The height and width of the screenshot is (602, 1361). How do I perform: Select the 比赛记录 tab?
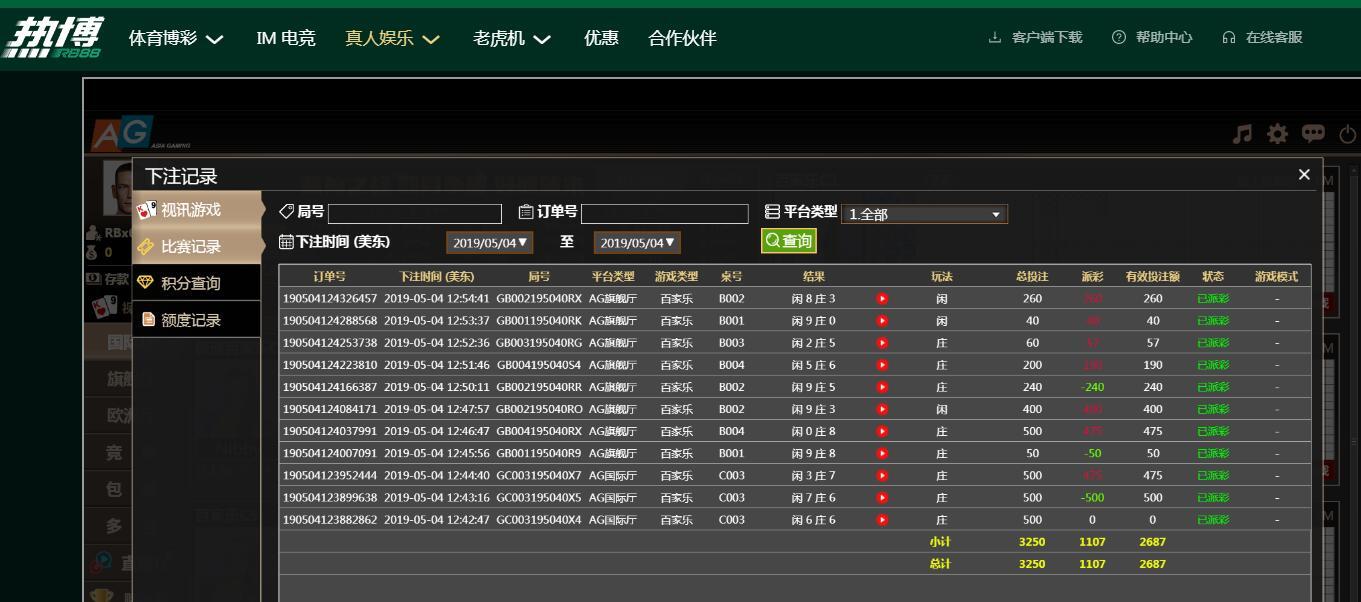pos(191,247)
